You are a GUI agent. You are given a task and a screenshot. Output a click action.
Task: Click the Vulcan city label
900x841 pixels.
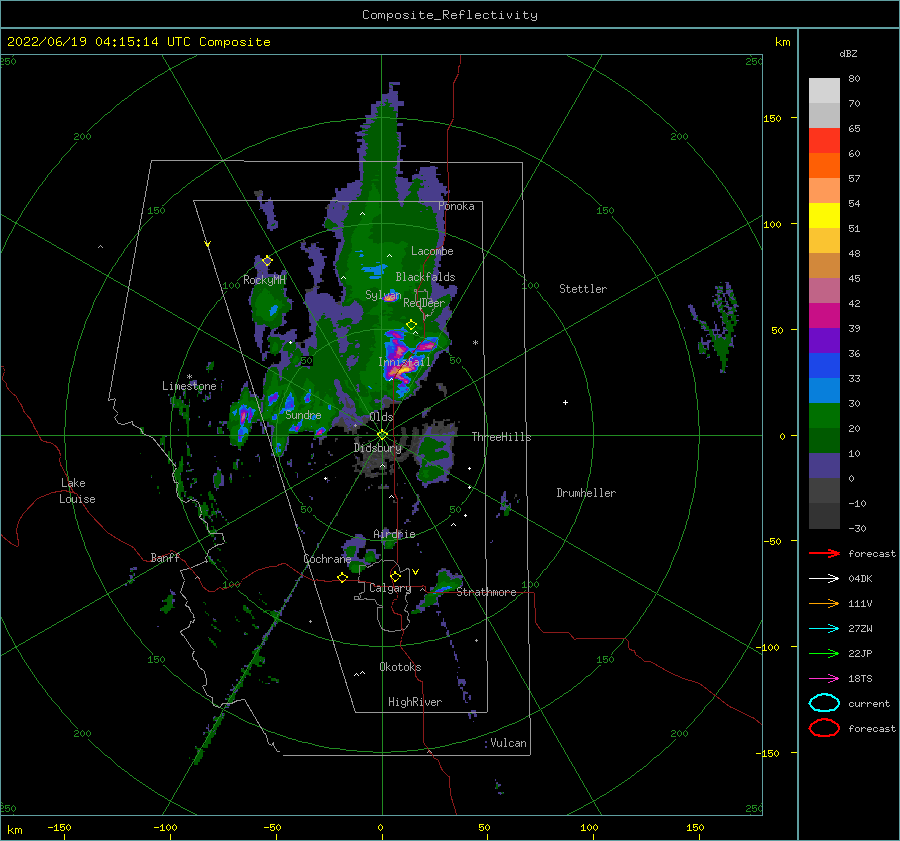click(509, 743)
